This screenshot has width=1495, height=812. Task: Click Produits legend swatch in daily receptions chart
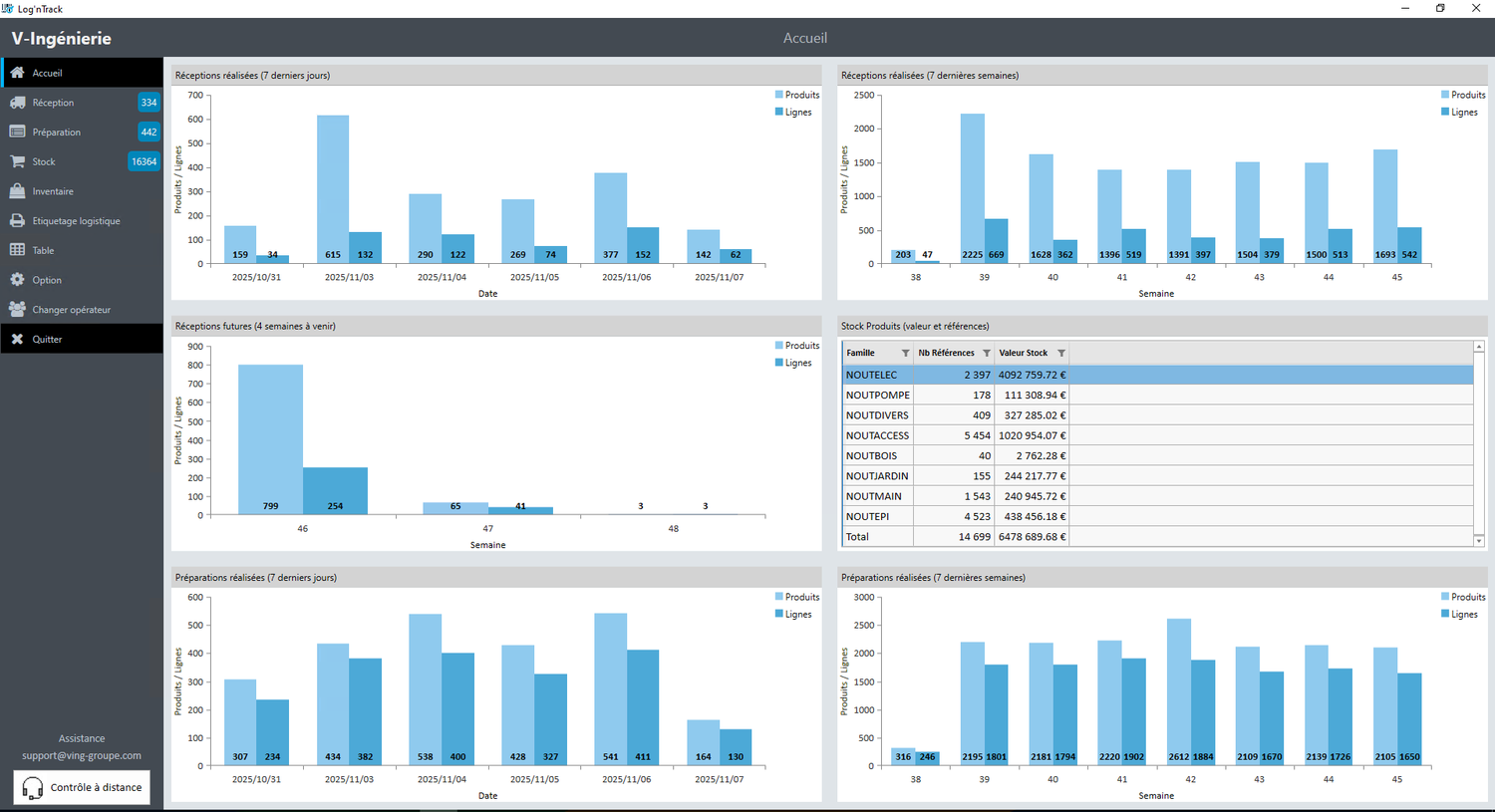pos(779,95)
